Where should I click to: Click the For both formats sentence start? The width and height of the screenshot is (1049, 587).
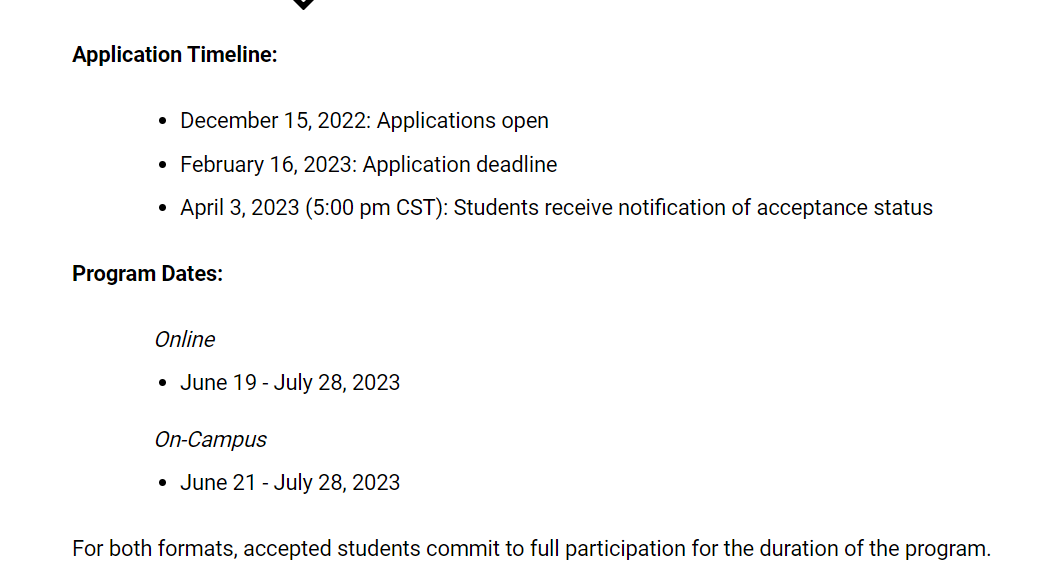tap(155, 549)
